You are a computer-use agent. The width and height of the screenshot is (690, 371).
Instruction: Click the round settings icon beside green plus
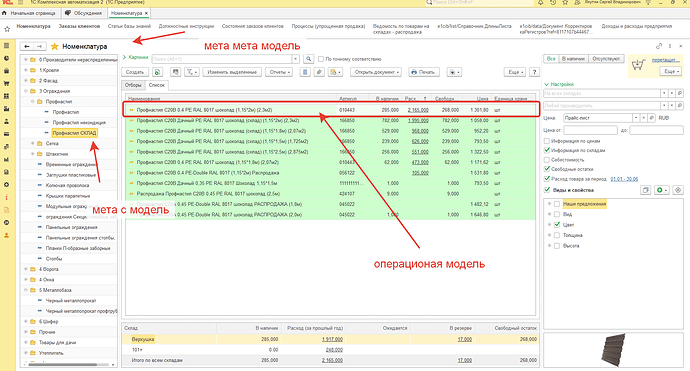(x=678, y=190)
